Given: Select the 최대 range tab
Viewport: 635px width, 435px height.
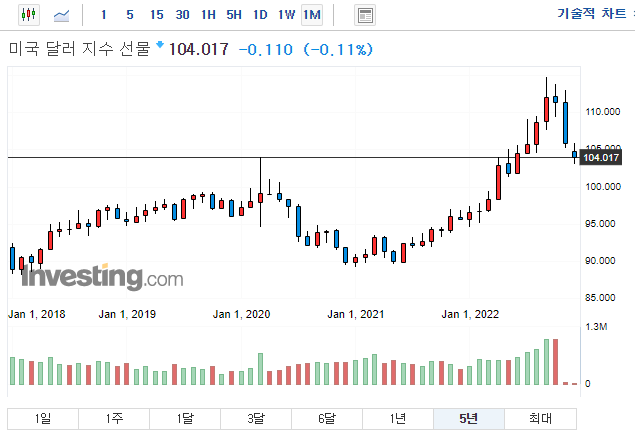Looking at the screenshot, I should point(540,418).
